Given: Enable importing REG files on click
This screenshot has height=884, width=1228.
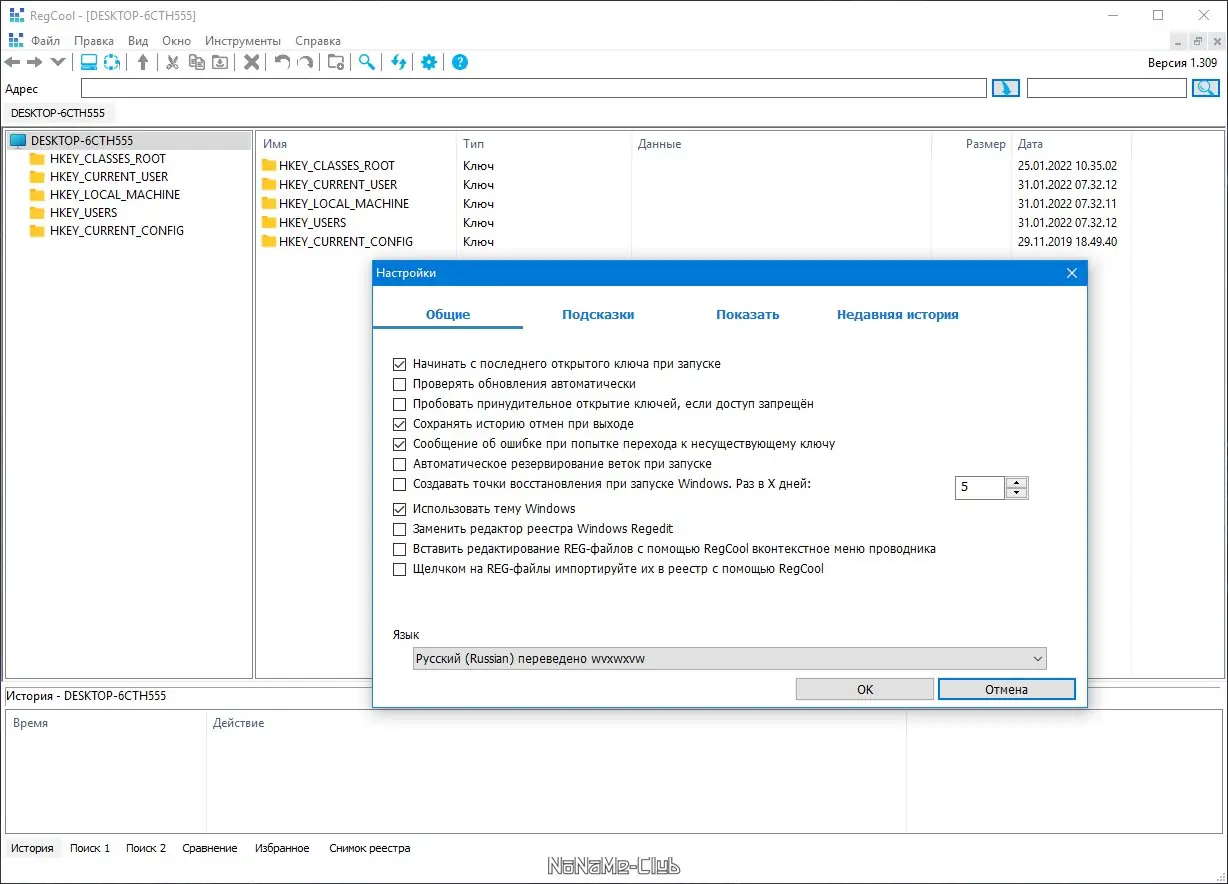Looking at the screenshot, I should 400,569.
